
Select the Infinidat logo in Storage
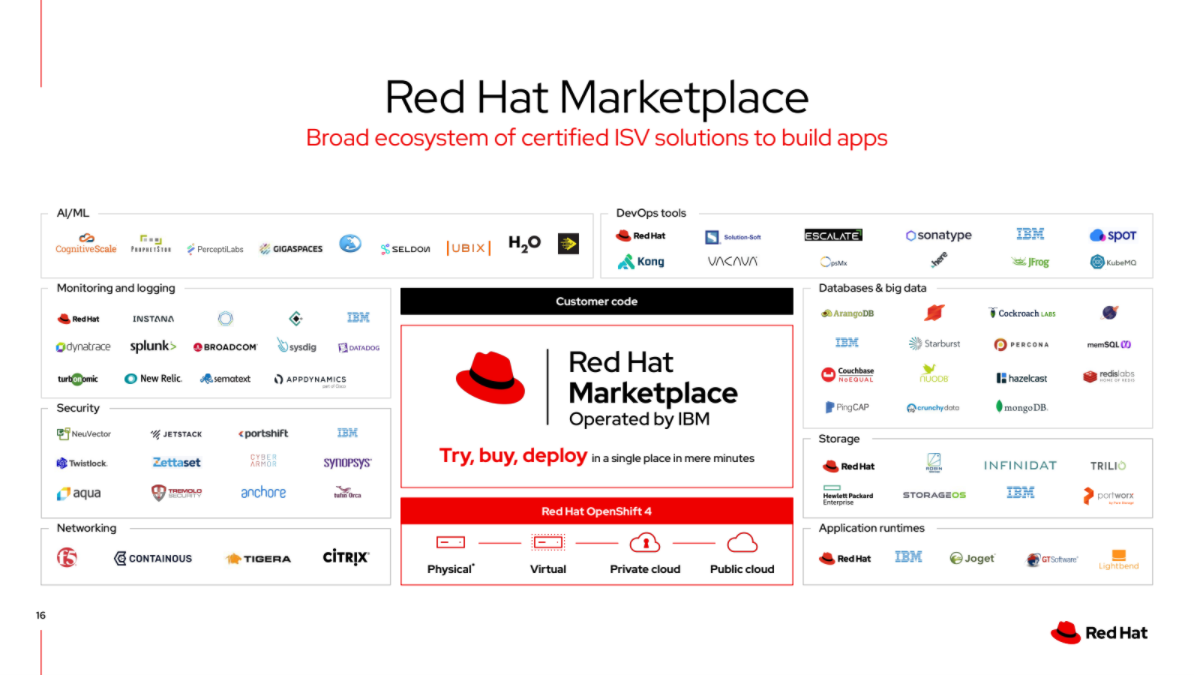pyautogui.click(x=1020, y=465)
